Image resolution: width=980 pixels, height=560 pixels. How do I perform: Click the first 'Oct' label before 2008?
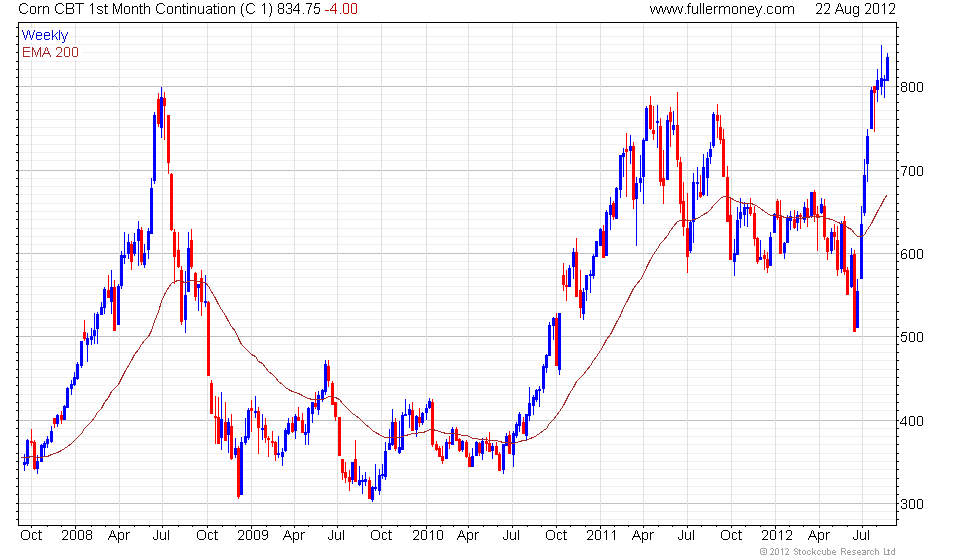coord(31,536)
